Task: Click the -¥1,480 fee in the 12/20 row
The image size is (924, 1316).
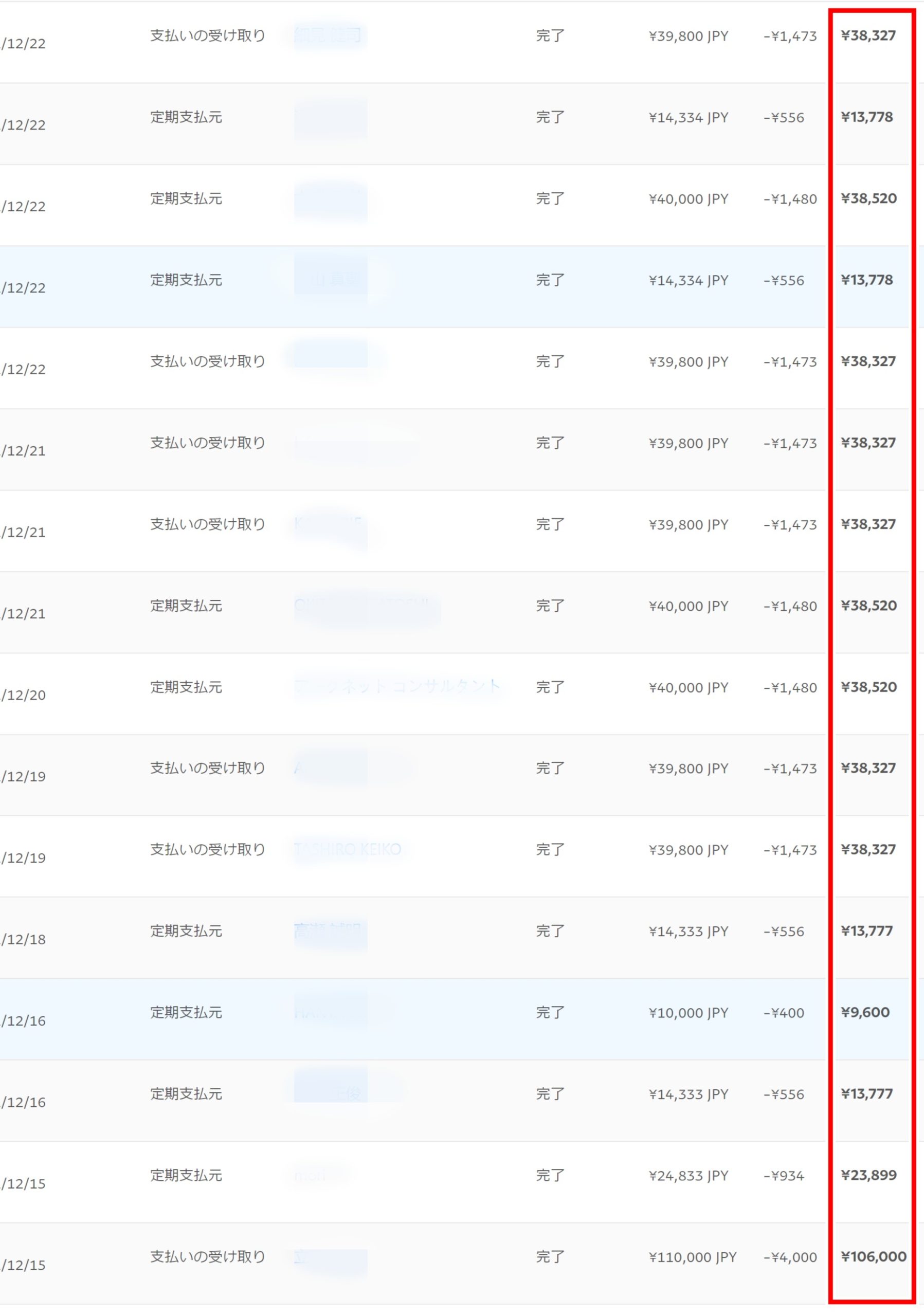Action: [x=790, y=687]
